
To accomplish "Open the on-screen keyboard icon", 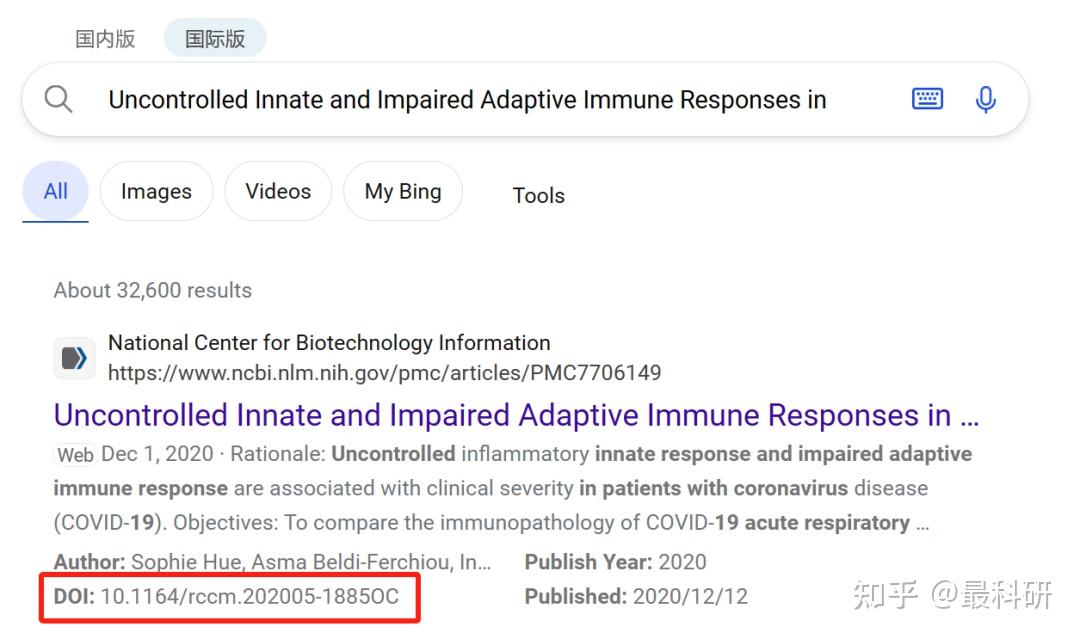I will click(927, 99).
